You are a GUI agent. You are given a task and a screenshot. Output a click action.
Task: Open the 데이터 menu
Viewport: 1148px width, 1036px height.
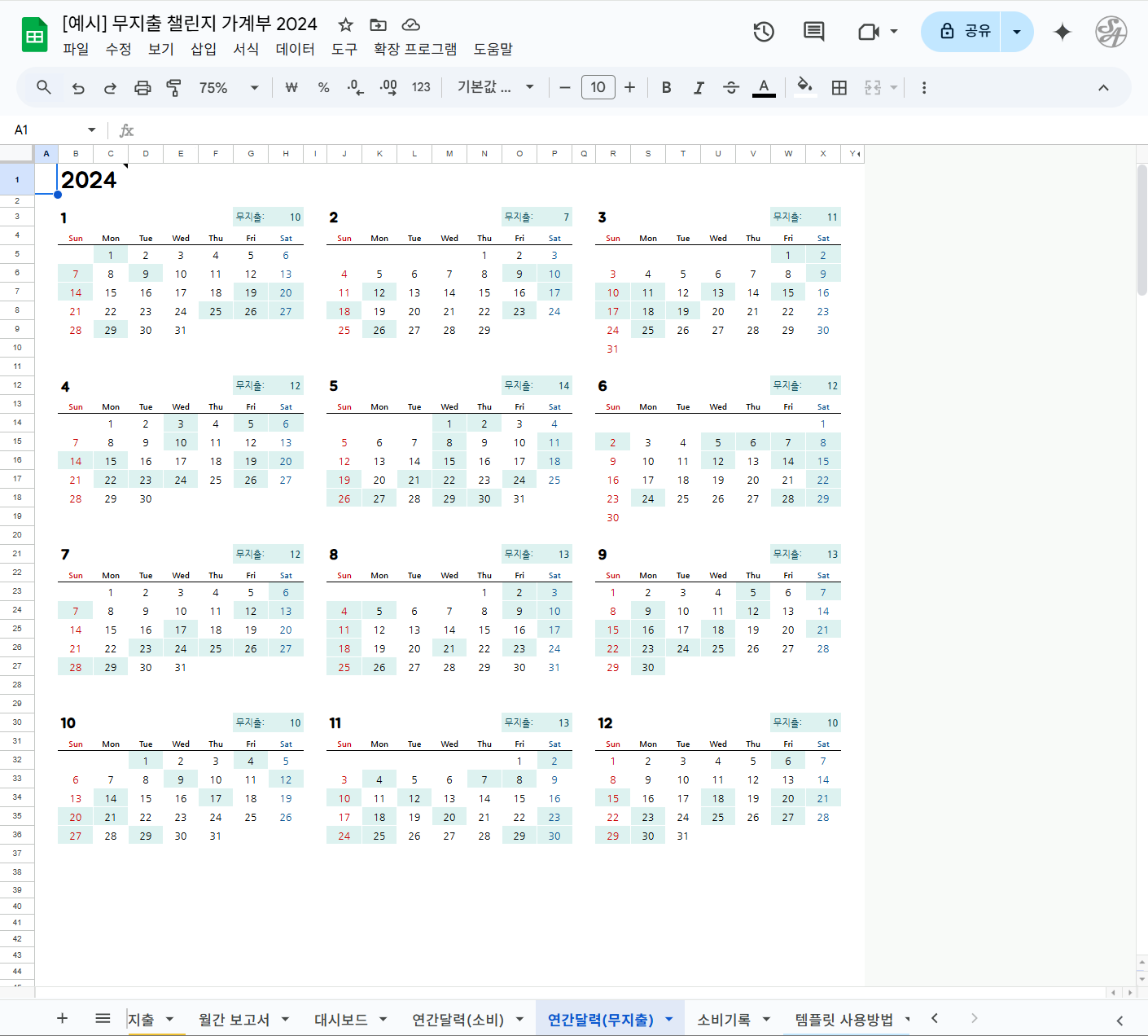point(295,49)
